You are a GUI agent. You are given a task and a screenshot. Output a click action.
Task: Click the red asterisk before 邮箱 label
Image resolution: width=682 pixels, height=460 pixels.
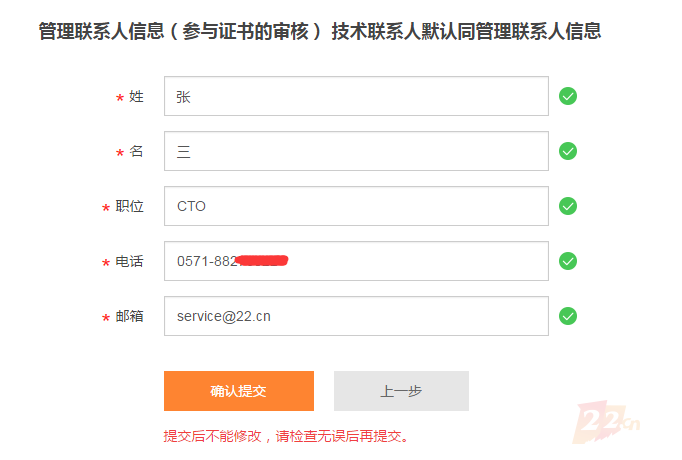(x=106, y=318)
